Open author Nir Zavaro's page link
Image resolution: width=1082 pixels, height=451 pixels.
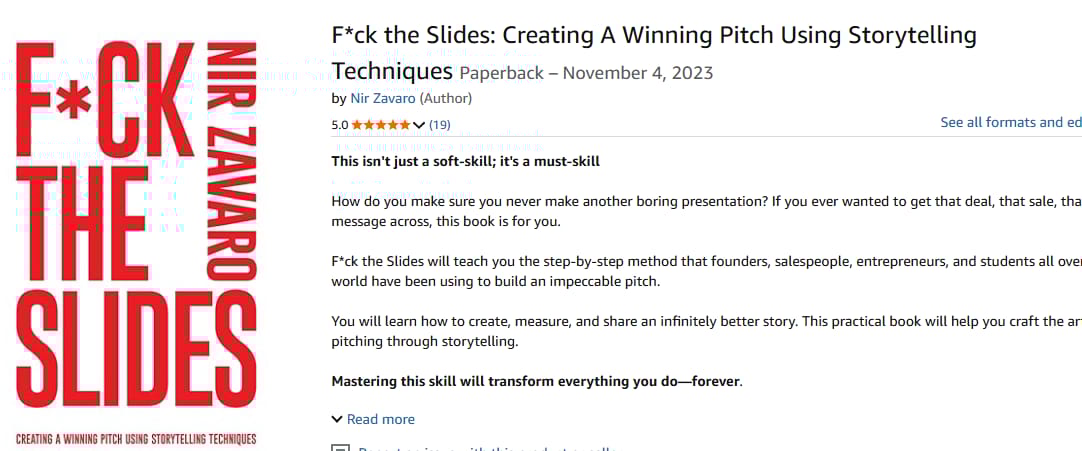(382, 98)
